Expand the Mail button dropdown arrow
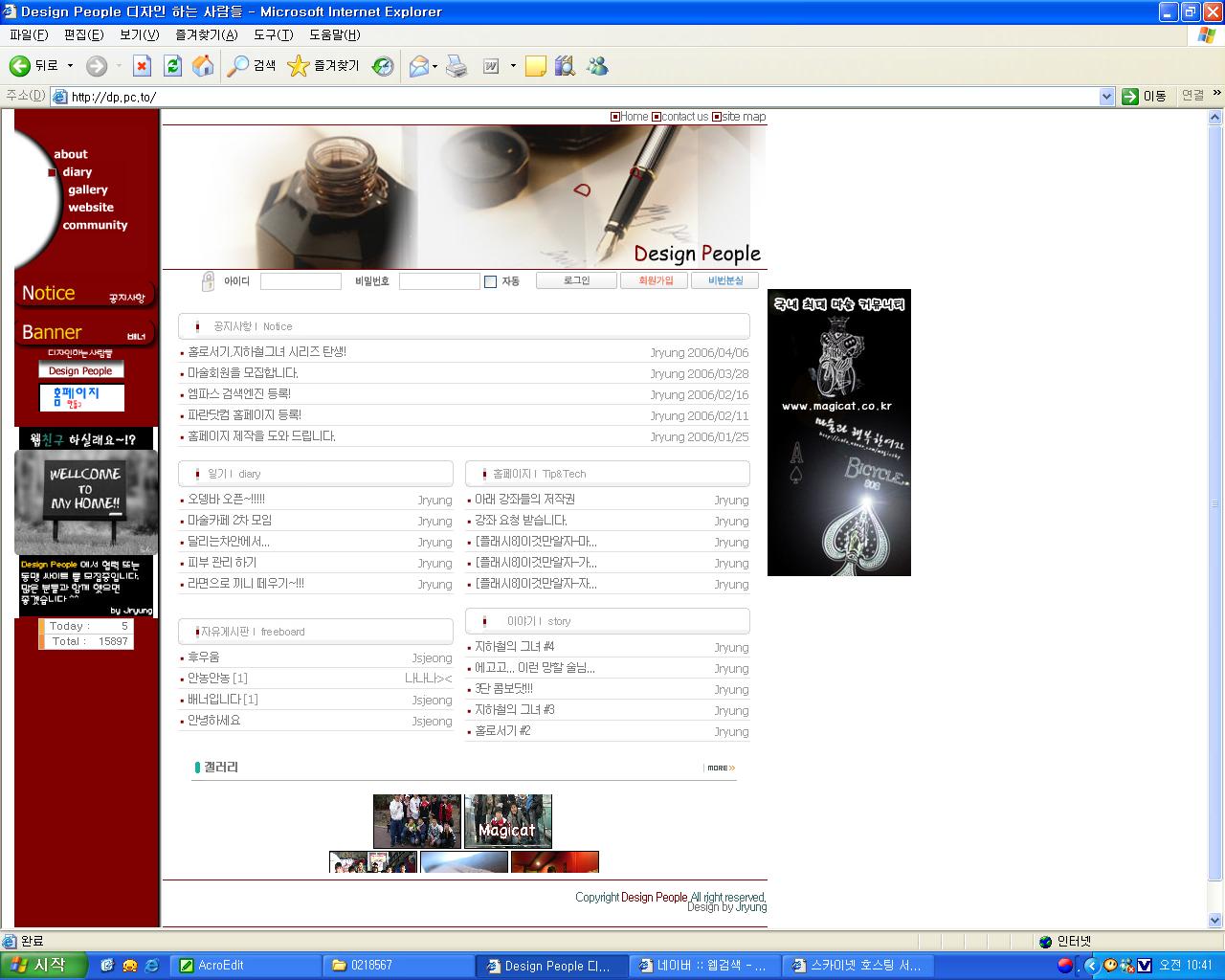The height and width of the screenshot is (980, 1225). (x=435, y=66)
